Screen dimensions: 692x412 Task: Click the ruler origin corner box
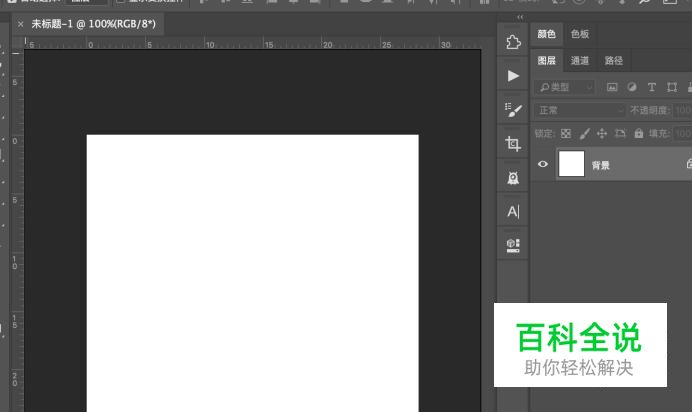point(16,43)
